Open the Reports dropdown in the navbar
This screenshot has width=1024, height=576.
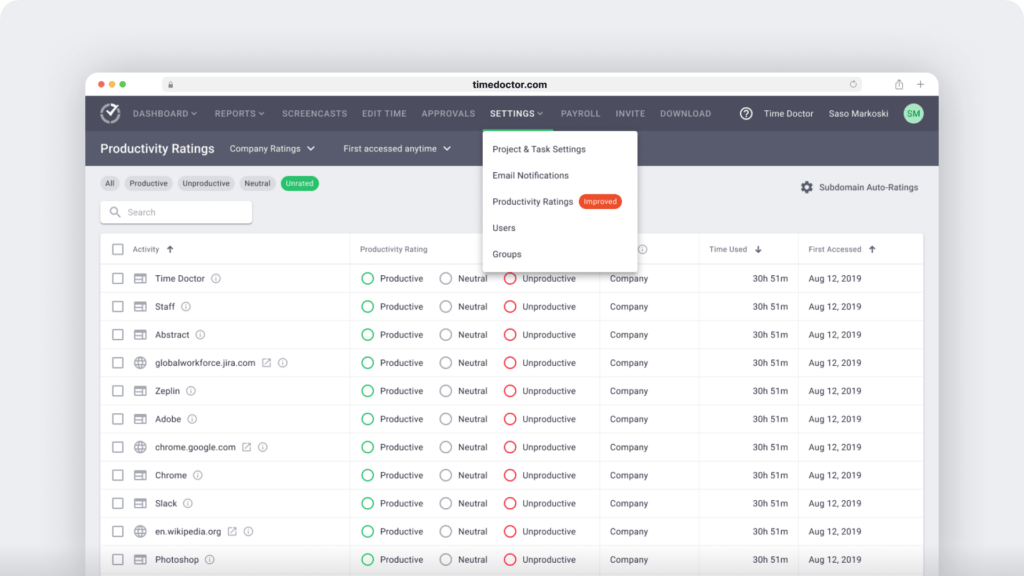coord(238,113)
